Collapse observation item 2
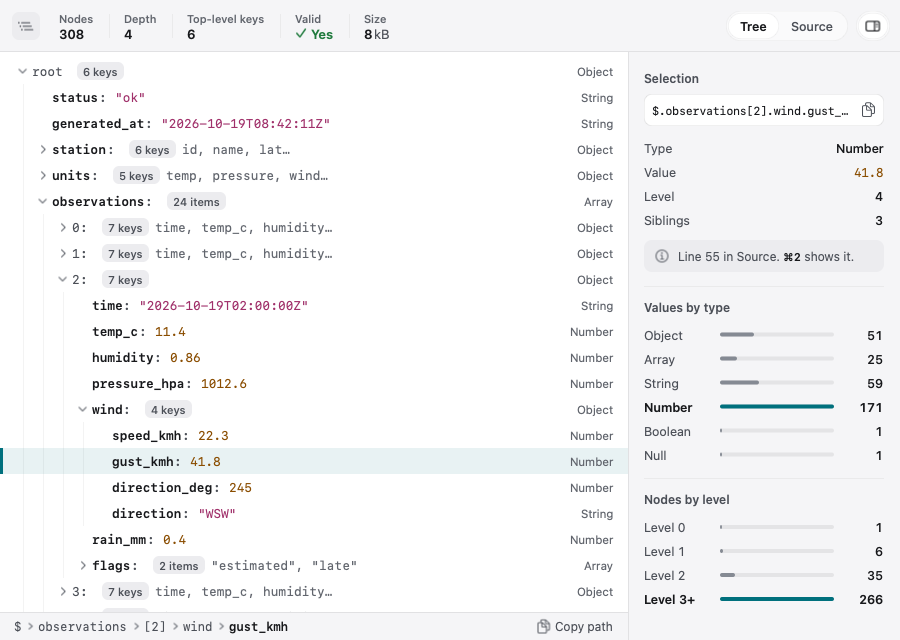Image resolution: width=900 pixels, height=640 pixels. click(63, 280)
